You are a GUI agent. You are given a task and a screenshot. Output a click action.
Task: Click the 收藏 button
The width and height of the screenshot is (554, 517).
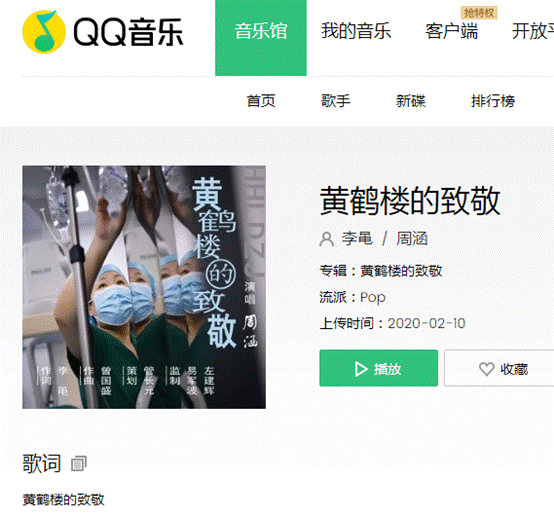coord(499,368)
